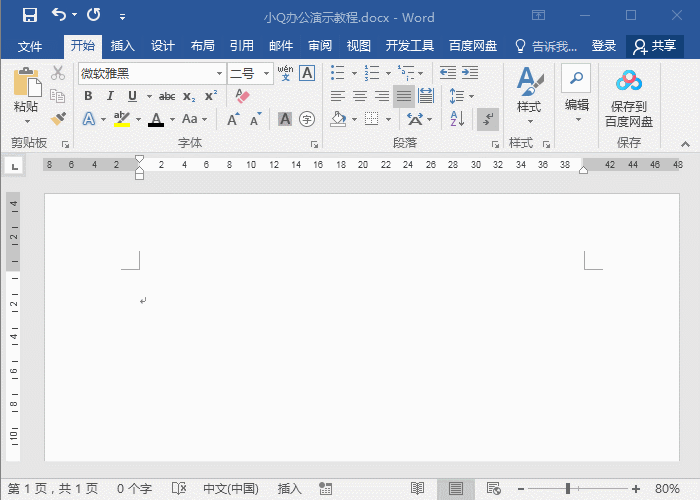The width and height of the screenshot is (700, 500).
Task: Click the 共享 Share button
Action: coord(654,46)
